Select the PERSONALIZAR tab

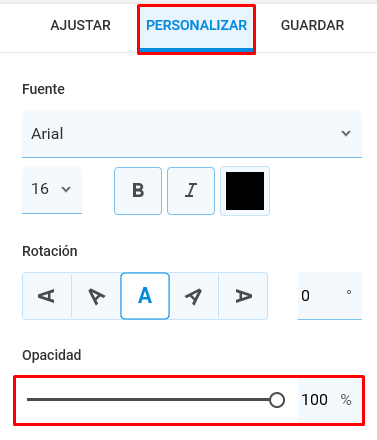click(x=197, y=29)
